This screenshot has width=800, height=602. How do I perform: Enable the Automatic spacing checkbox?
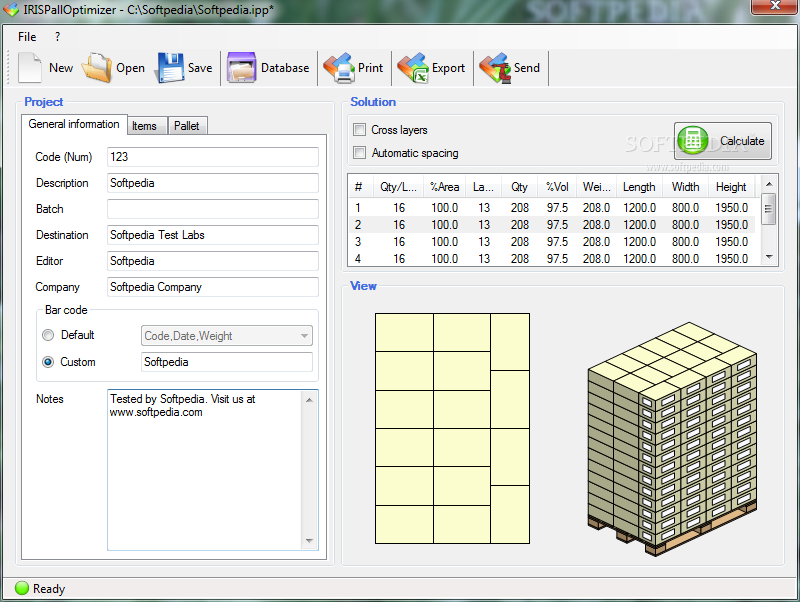(x=360, y=153)
